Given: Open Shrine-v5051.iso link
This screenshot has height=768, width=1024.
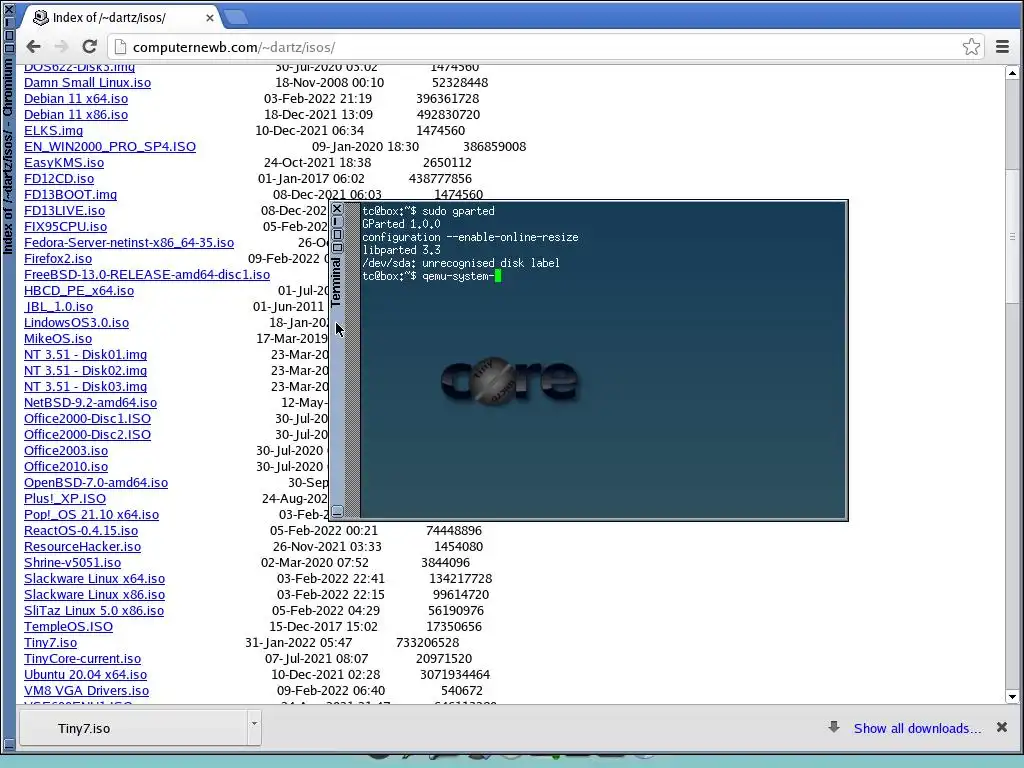Looking at the screenshot, I should 72,563.
